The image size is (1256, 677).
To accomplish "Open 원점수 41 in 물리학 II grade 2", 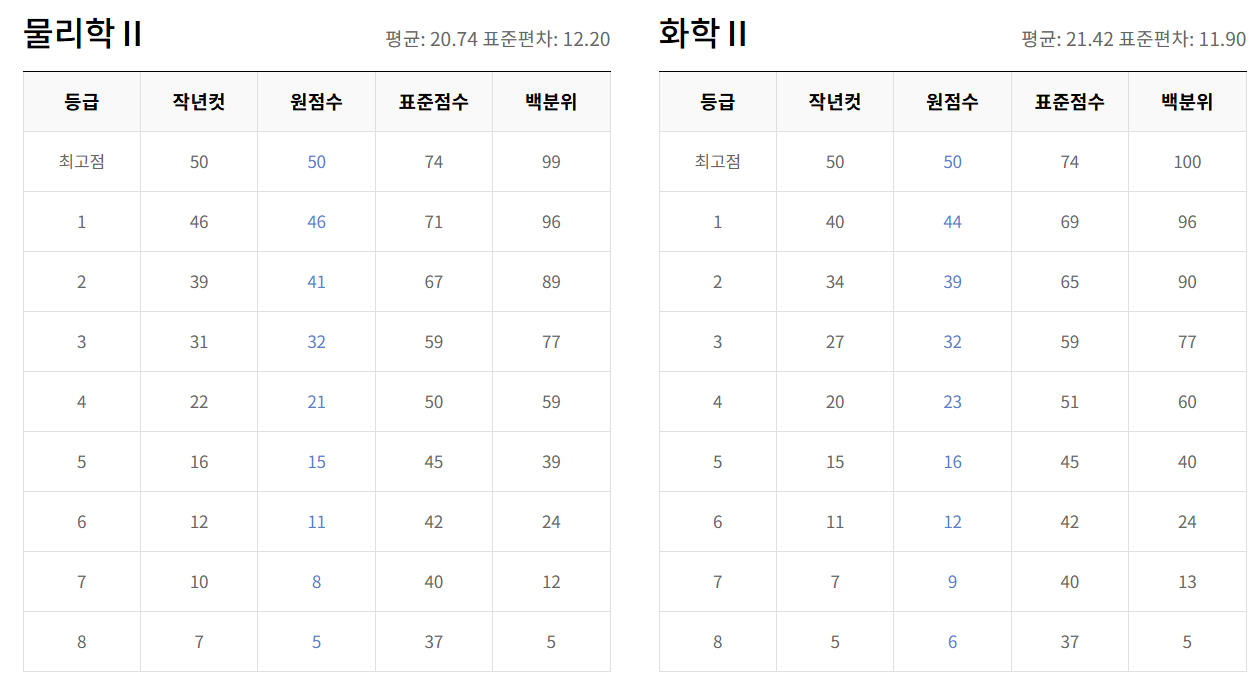I will coord(316,282).
